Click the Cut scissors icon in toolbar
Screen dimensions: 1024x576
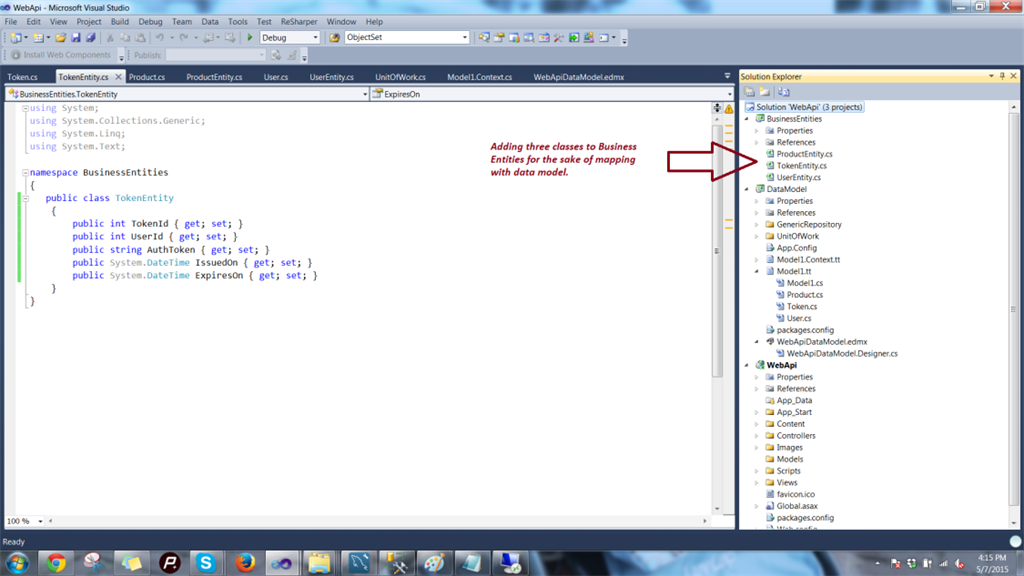pyautogui.click(x=111, y=38)
